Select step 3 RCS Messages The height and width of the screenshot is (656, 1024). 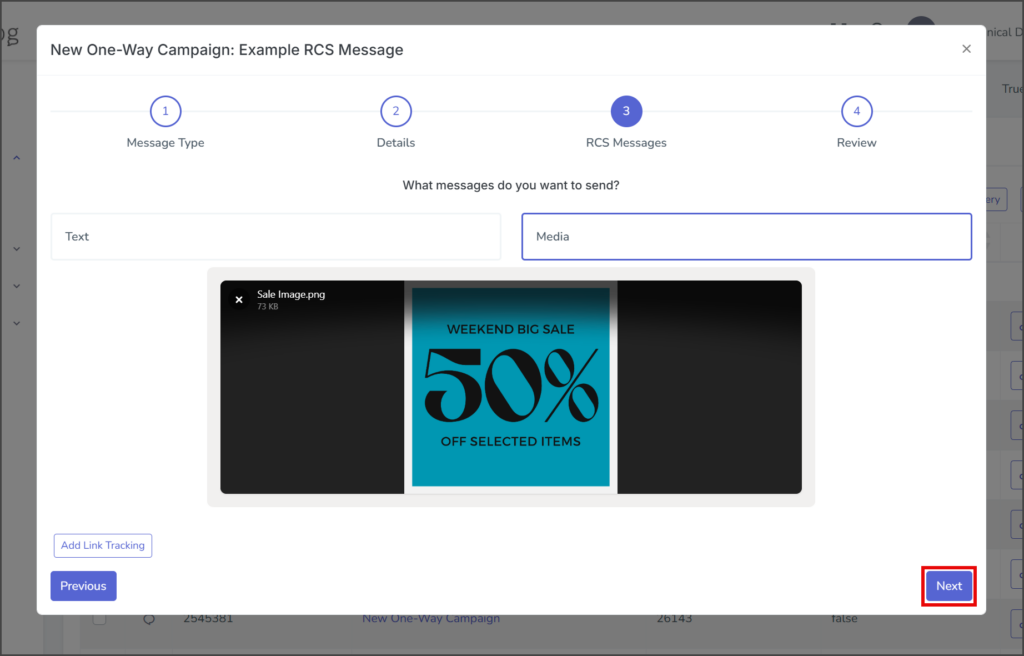(x=626, y=111)
